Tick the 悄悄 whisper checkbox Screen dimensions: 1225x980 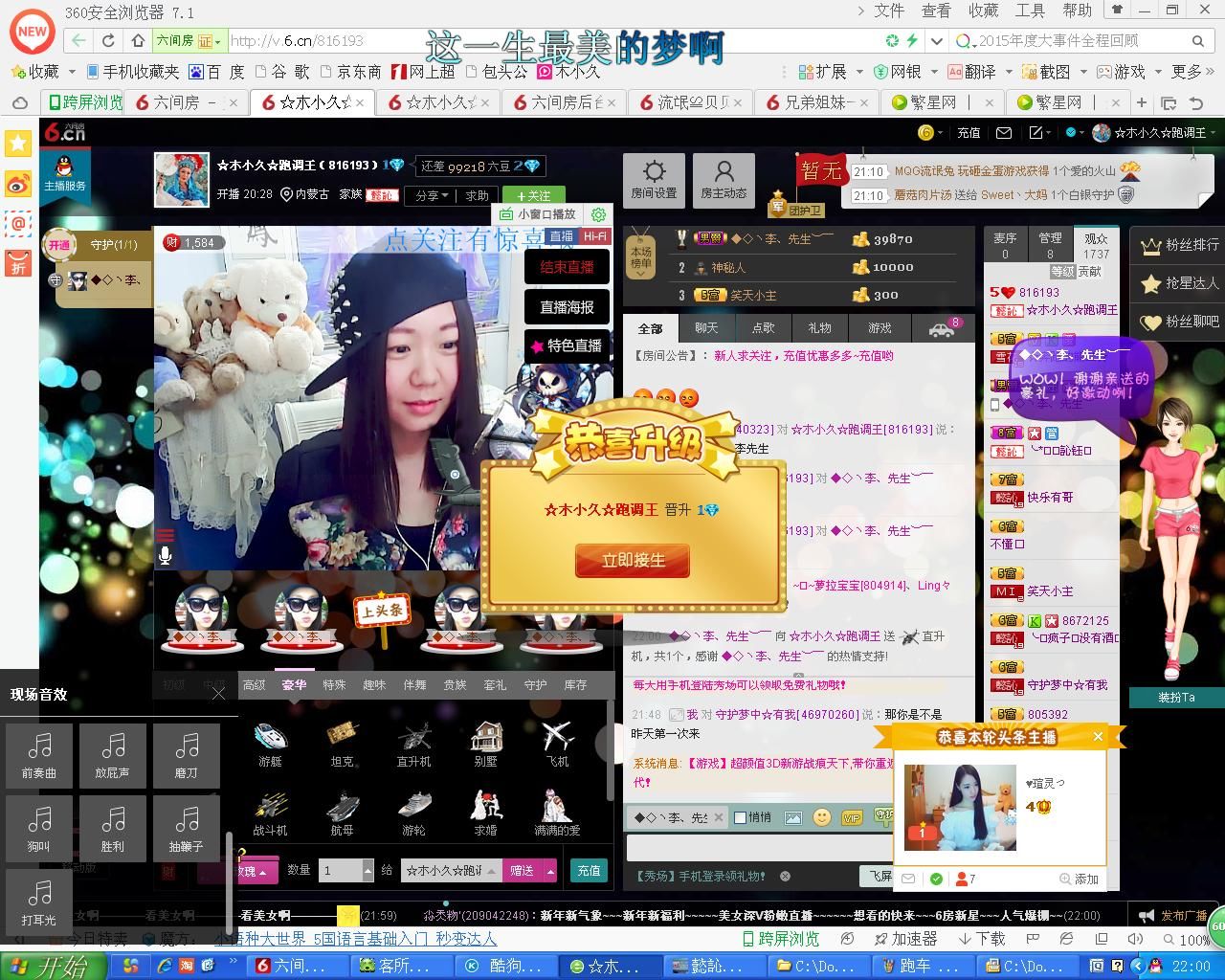click(x=740, y=817)
